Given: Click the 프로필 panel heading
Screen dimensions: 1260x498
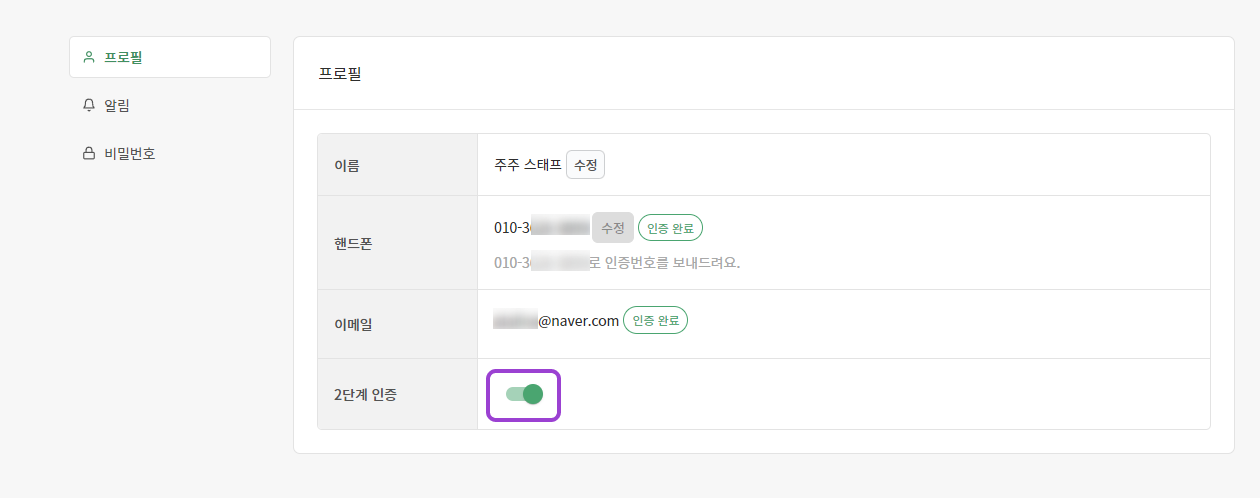Looking at the screenshot, I should click(340, 74).
